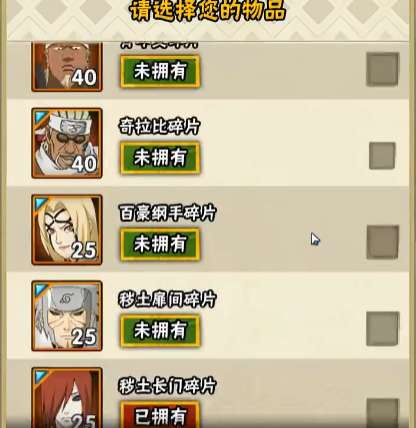Tap the 秽土扉间 character portrait icon
The height and width of the screenshot is (428, 416).
(x=67, y=316)
